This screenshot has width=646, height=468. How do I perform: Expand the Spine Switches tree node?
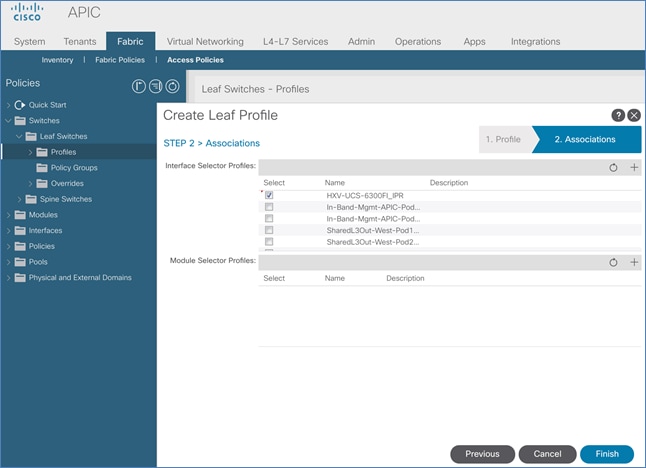coord(19,199)
